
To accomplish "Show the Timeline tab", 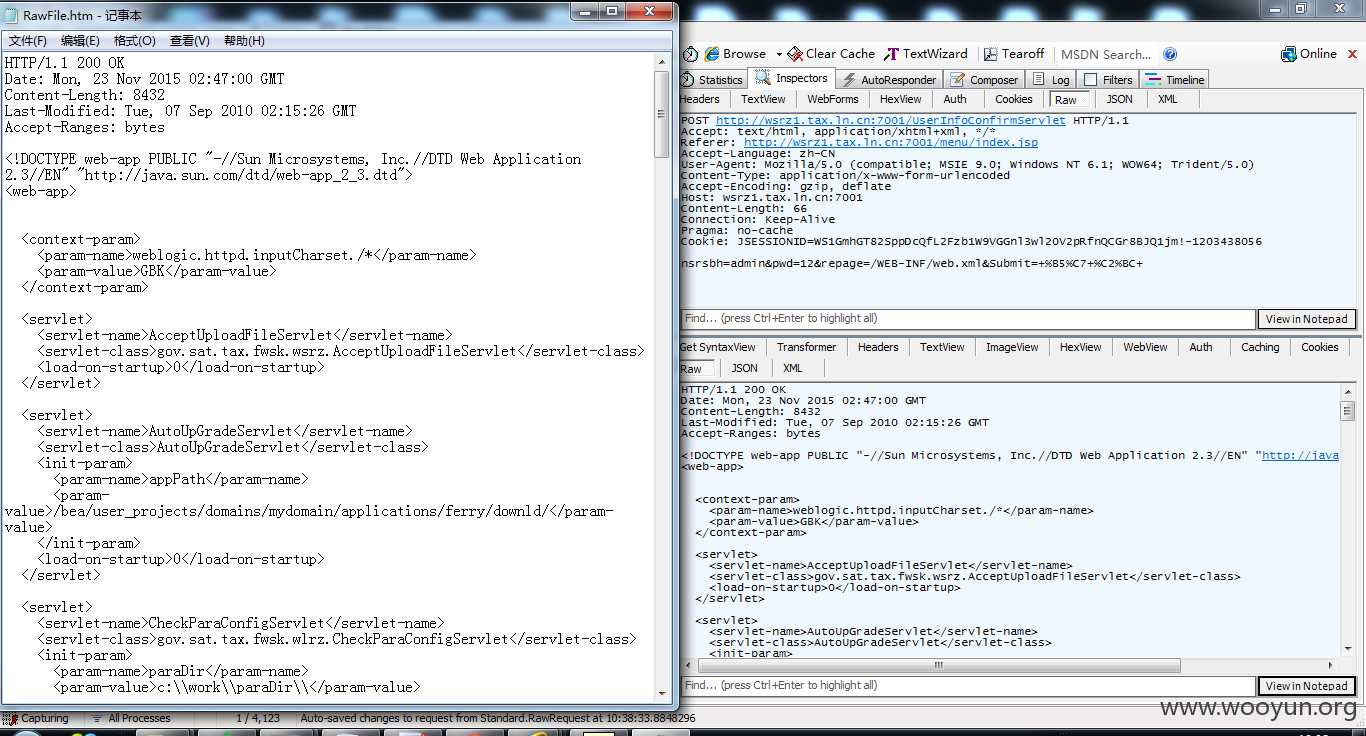I will [1176, 80].
